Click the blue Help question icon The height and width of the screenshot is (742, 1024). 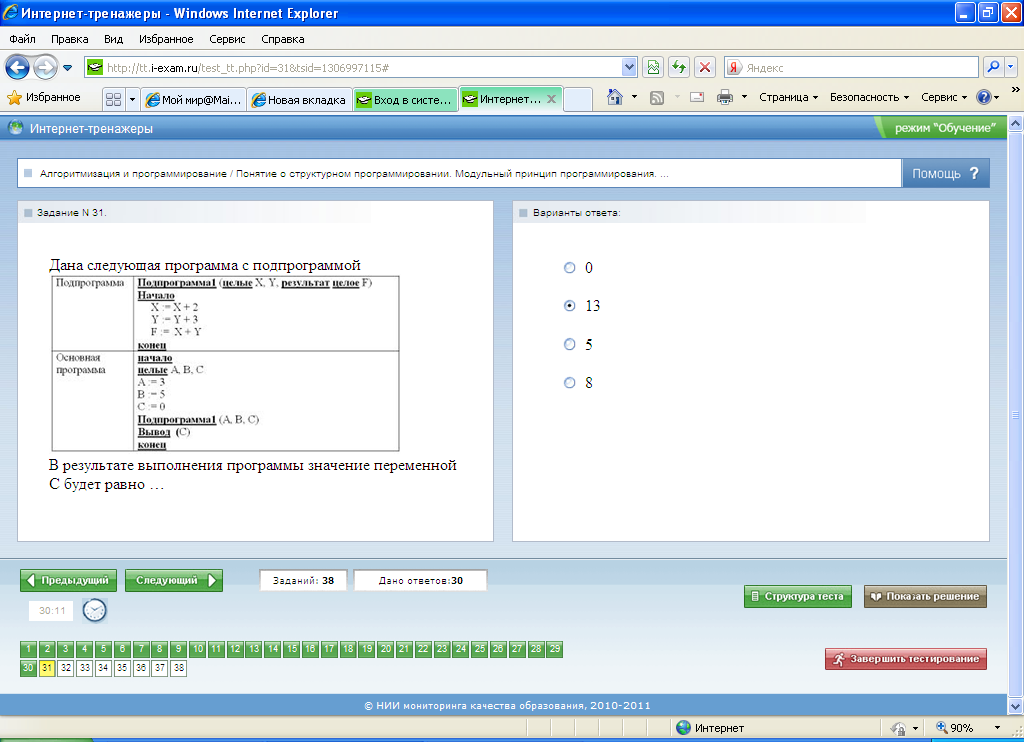(984, 97)
